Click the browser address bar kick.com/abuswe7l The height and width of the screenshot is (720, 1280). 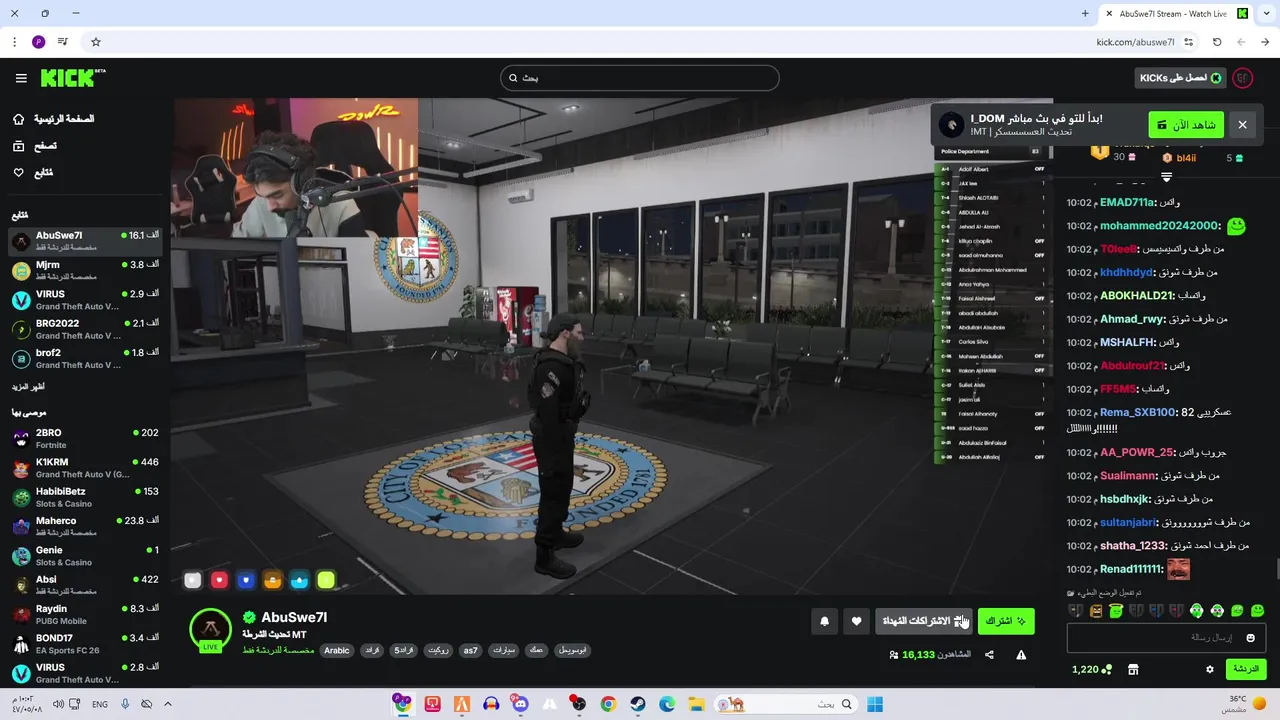coord(1135,42)
